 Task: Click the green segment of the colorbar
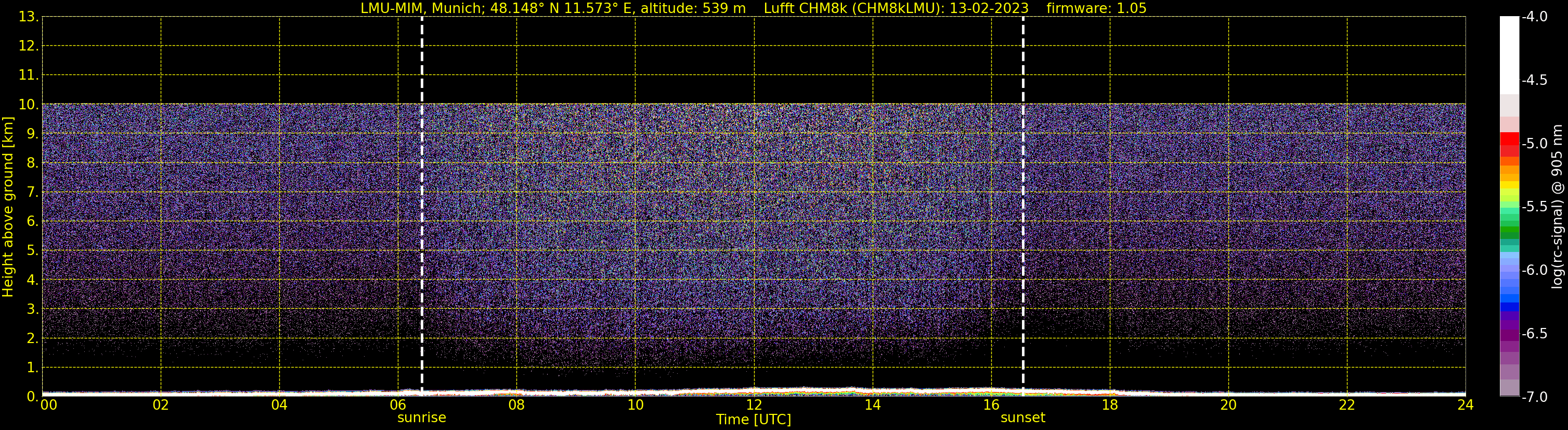tap(1510, 229)
